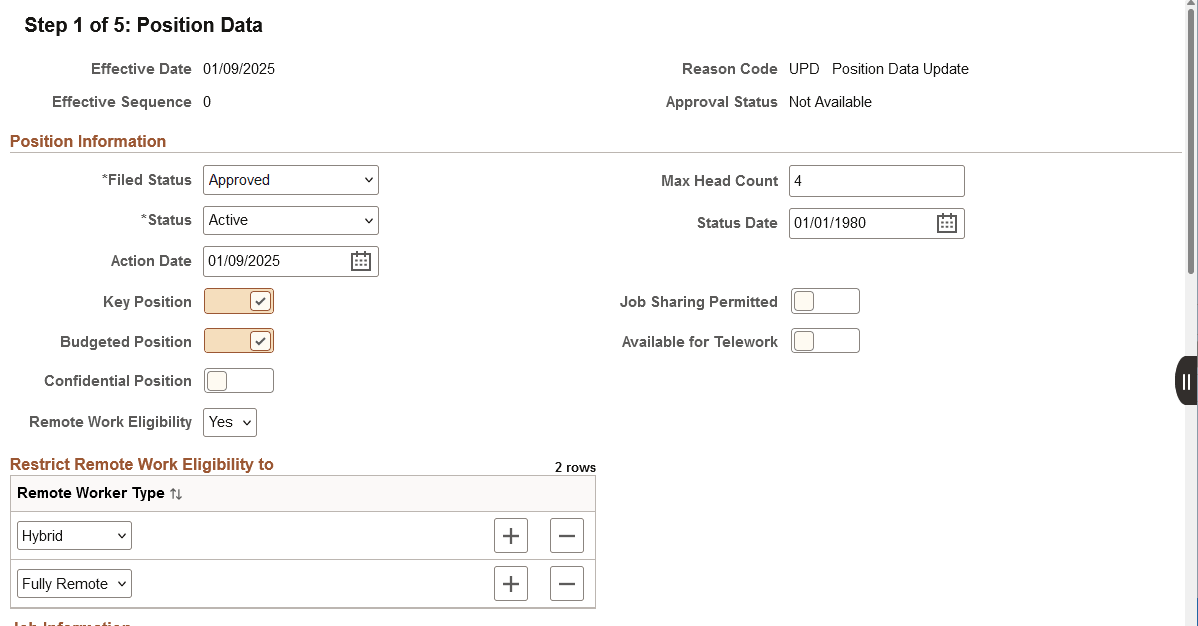Remove the Fully Remote row
This screenshot has width=1198, height=626.
click(x=566, y=583)
